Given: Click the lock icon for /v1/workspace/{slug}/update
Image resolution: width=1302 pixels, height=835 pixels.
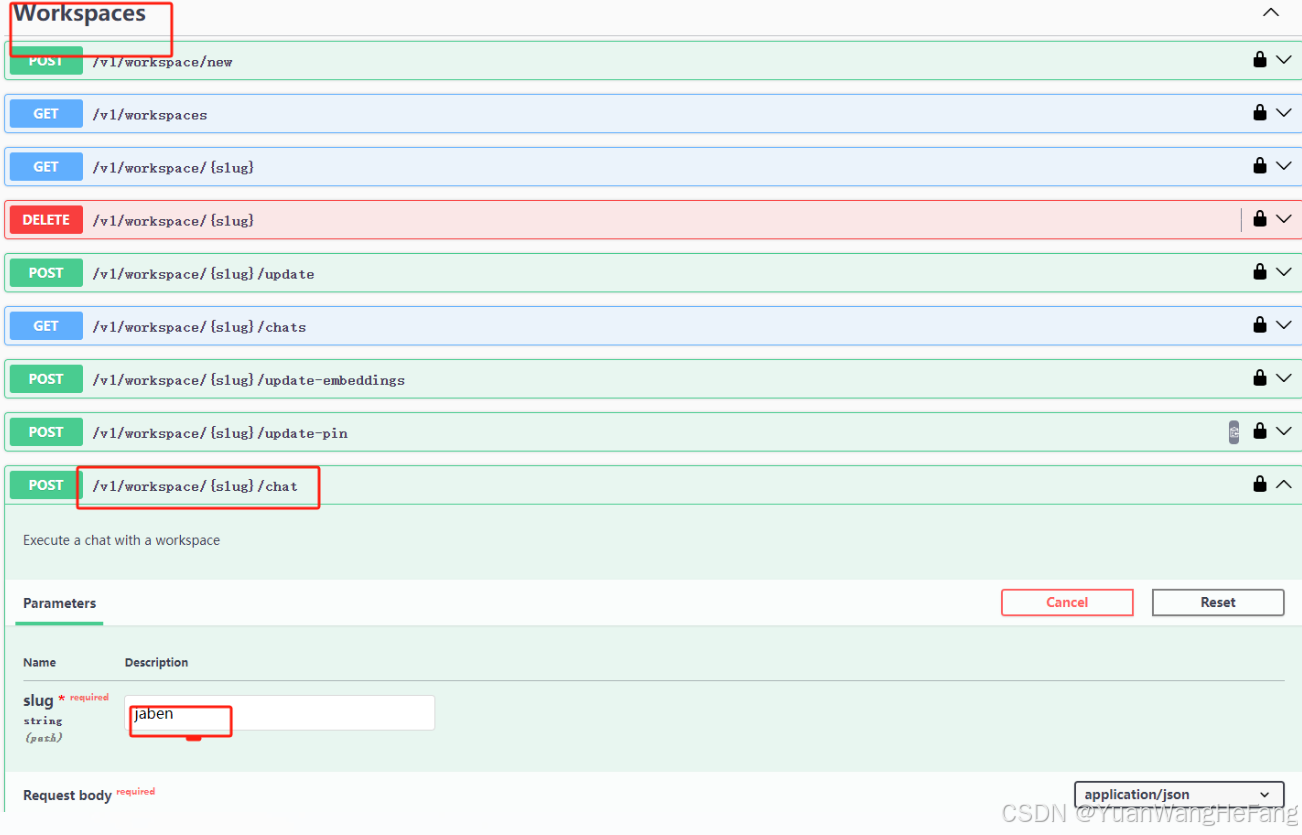Looking at the screenshot, I should (x=1260, y=272).
